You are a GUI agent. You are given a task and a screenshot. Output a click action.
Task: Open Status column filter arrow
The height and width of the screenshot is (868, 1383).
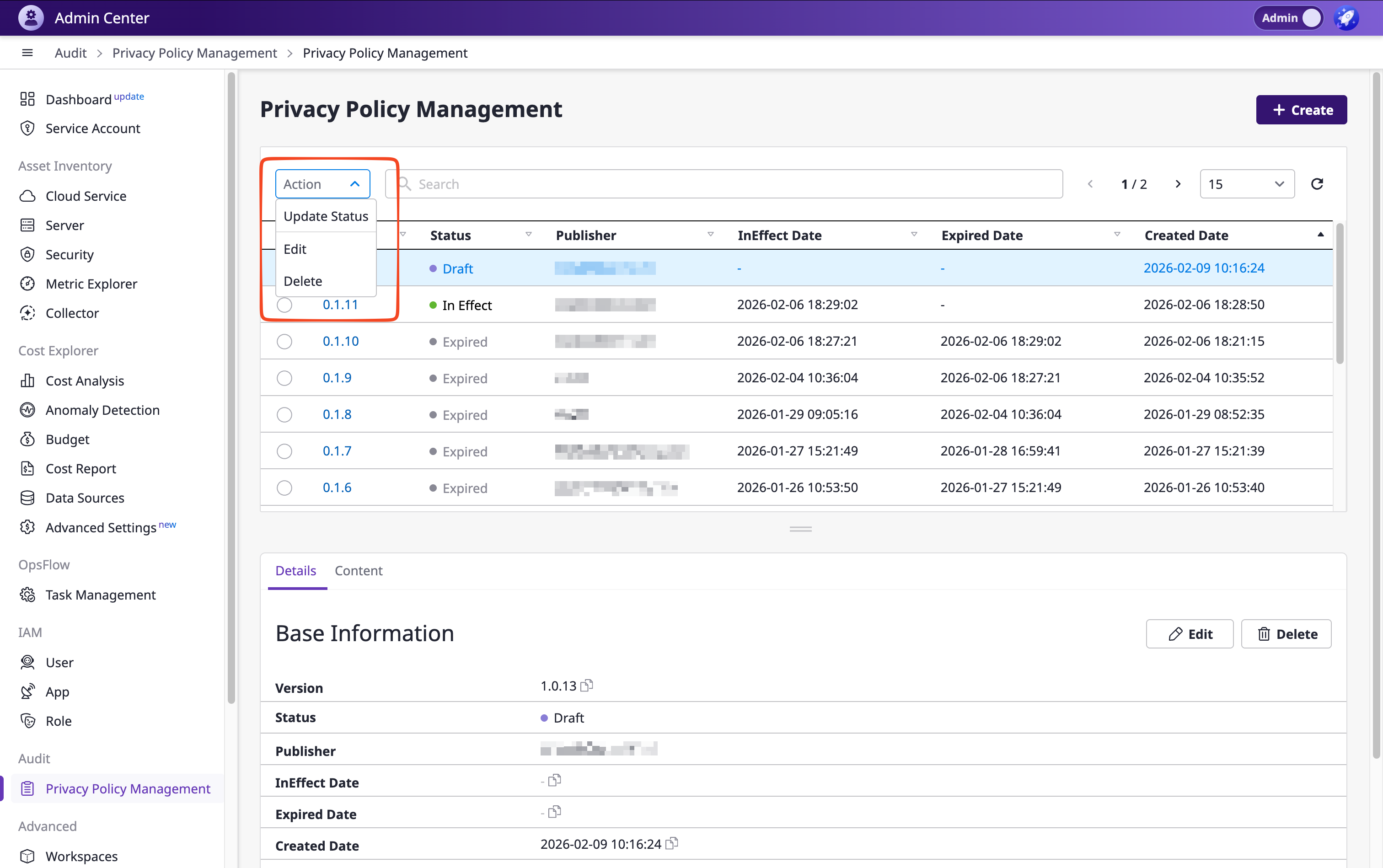[x=528, y=235]
